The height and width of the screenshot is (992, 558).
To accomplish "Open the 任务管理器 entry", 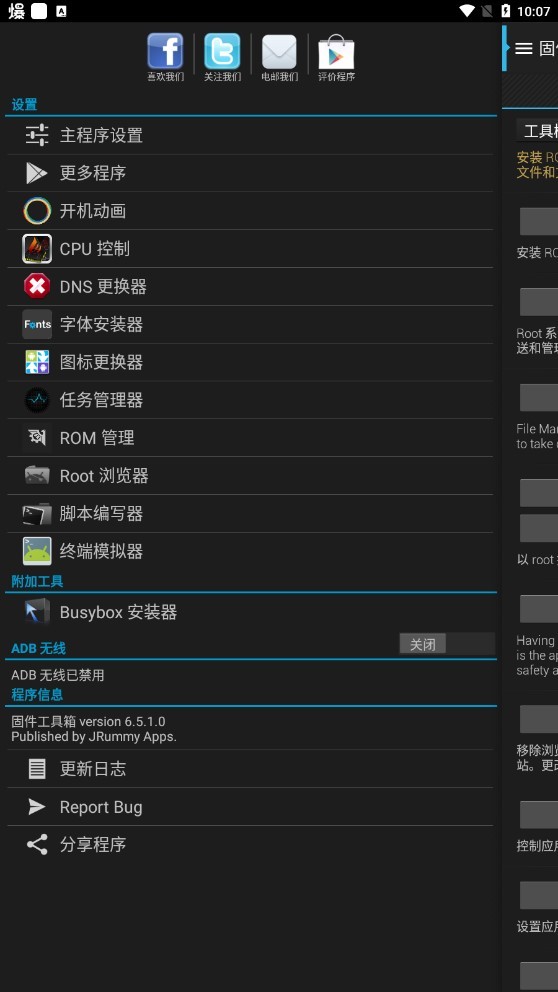I will 250,400.
